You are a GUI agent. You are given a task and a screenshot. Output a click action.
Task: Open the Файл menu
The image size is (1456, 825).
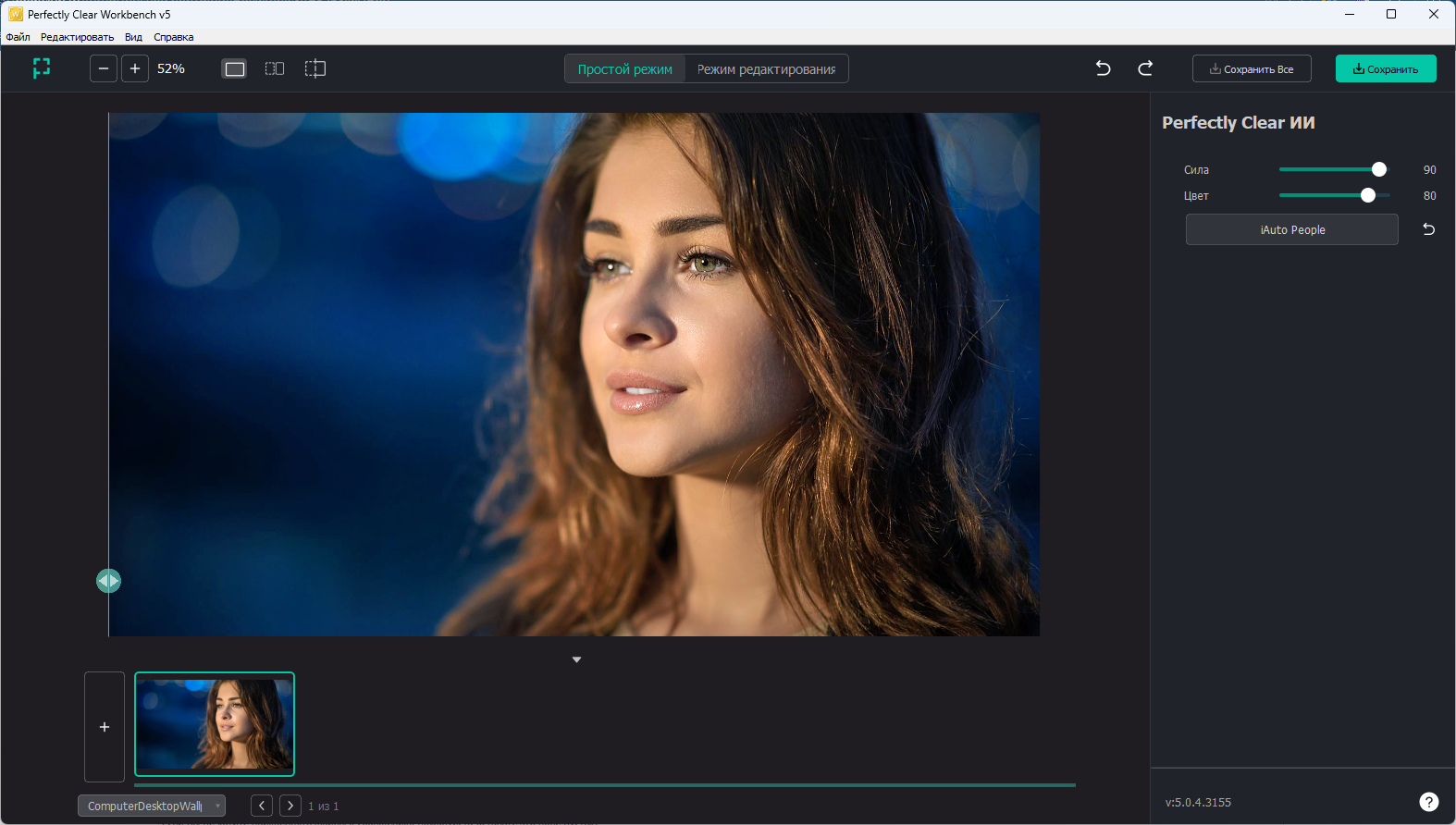pyautogui.click(x=18, y=37)
